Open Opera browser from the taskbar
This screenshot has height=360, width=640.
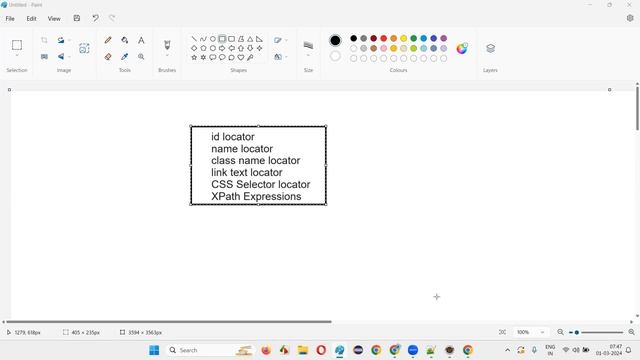tap(321, 350)
